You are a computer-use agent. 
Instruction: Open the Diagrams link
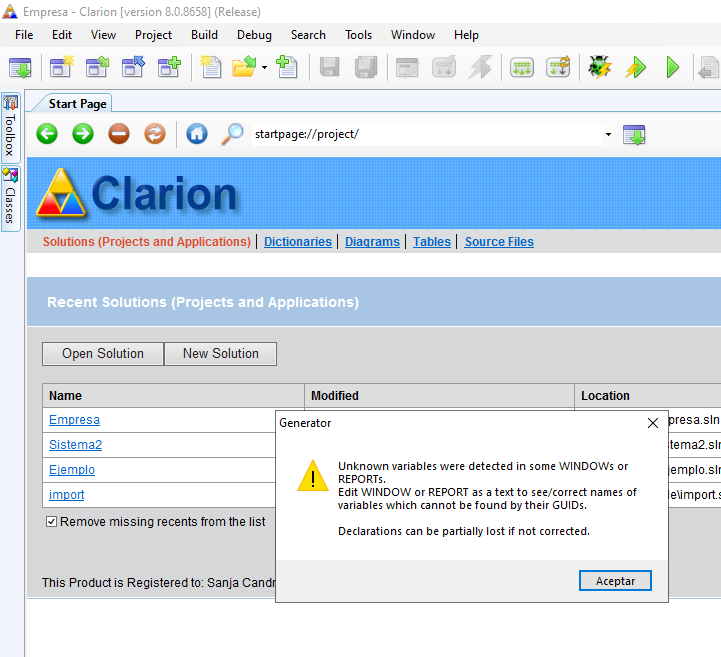[x=372, y=242]
